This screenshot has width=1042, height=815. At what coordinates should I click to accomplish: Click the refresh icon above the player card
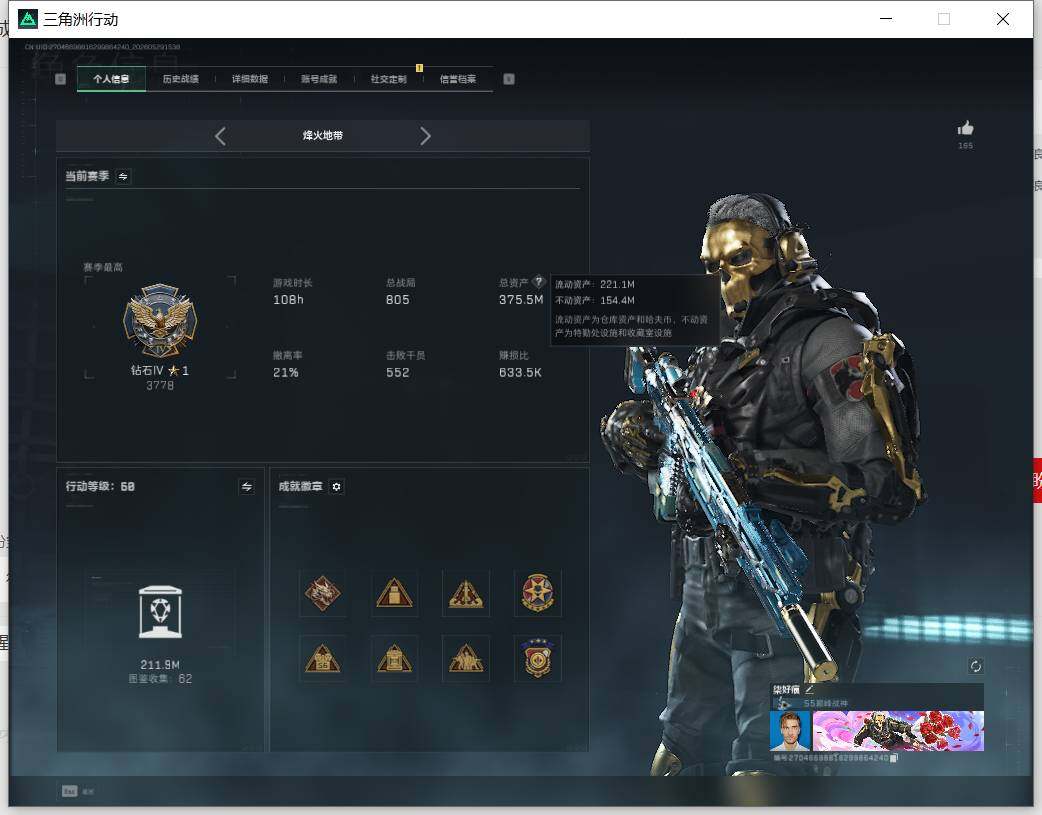(976, 666)
